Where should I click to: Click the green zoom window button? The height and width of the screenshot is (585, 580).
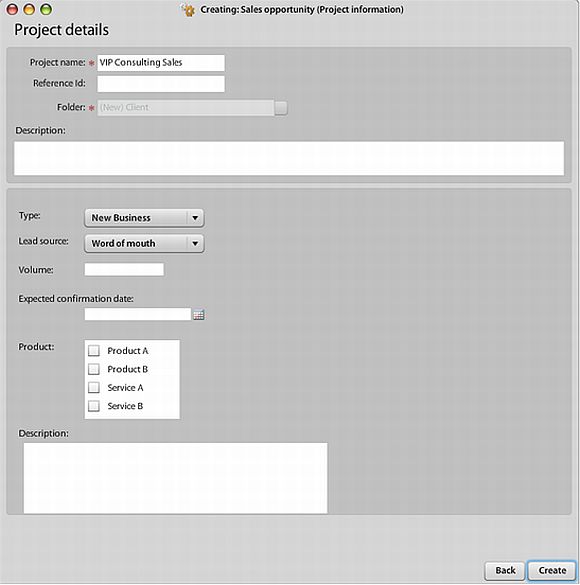46,9
